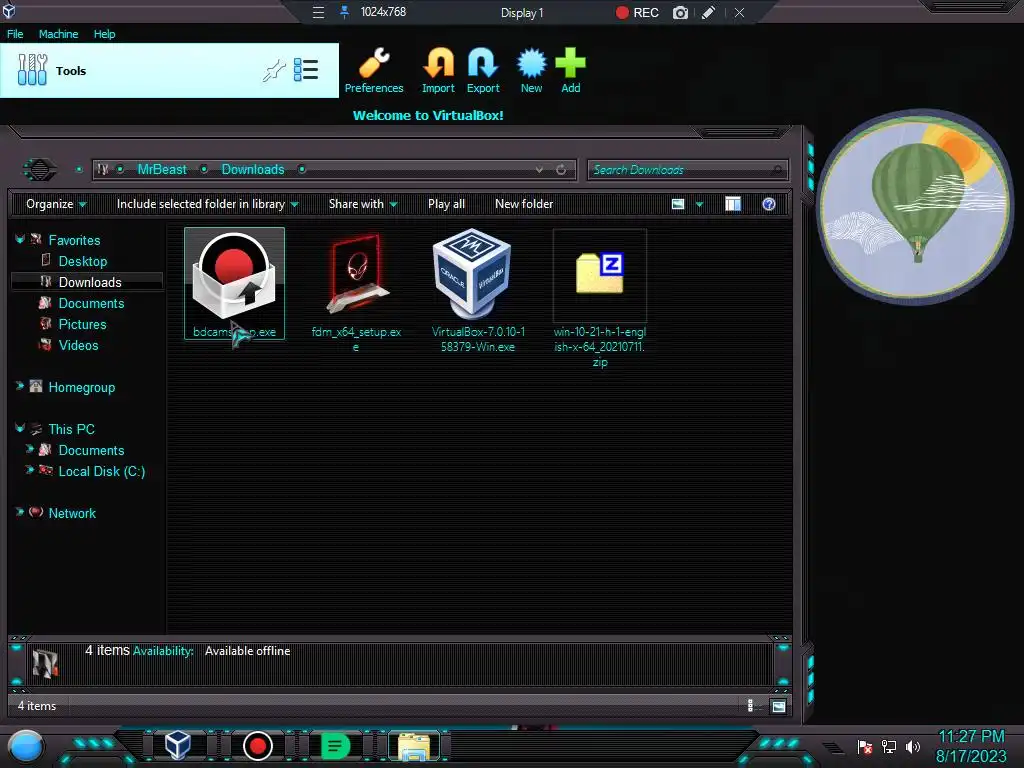This screenshot has height=768, width=1024.
Task: Click Downloads in the address path
Action: tap(253, 169)
